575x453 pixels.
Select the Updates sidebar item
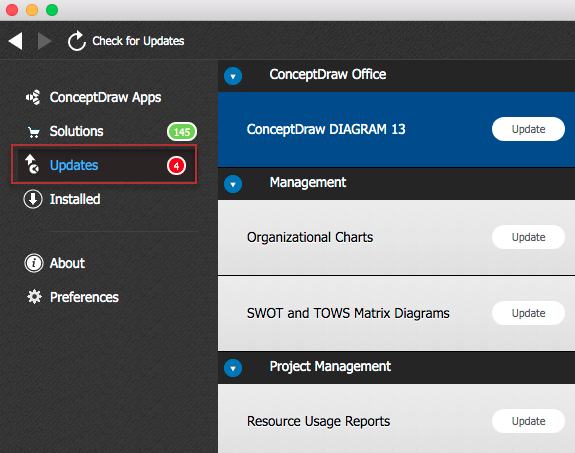coord(104,164)
